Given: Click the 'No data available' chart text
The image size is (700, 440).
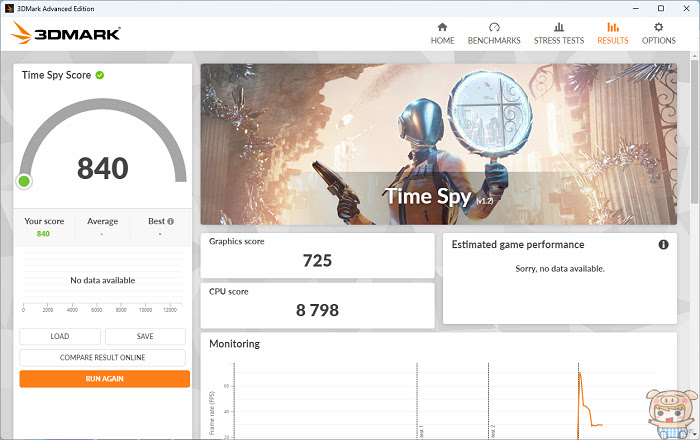Looking at the screenshot, I should click(x=103, y=280).
